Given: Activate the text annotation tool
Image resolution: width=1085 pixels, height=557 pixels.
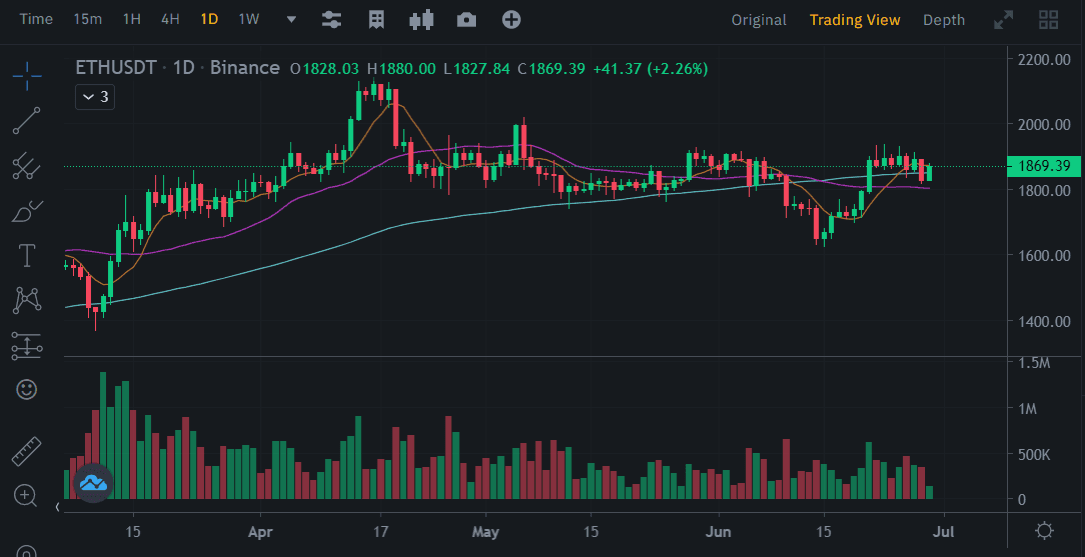Looking at the screenshot, I should click(27, 256).
